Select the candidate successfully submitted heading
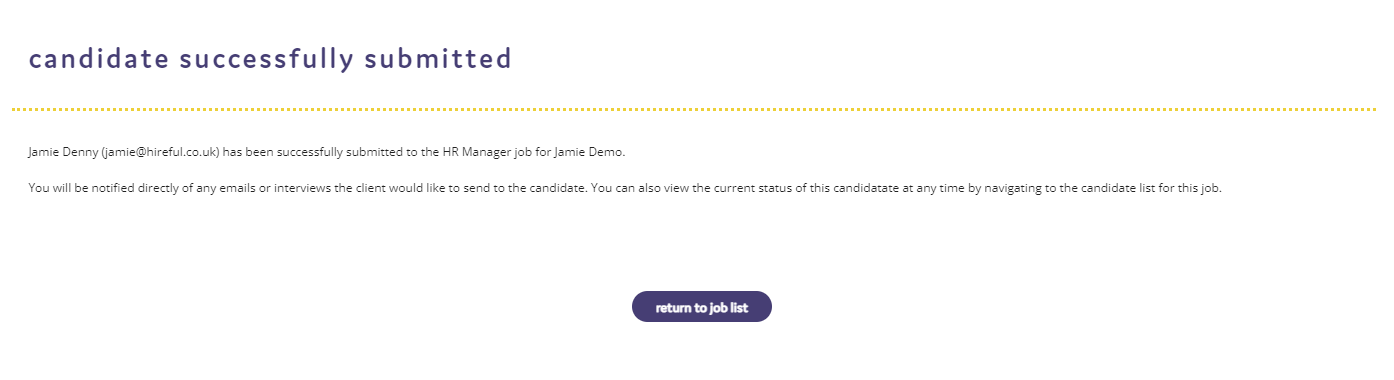Screen dimensions: 1394x380 (270, 59)
